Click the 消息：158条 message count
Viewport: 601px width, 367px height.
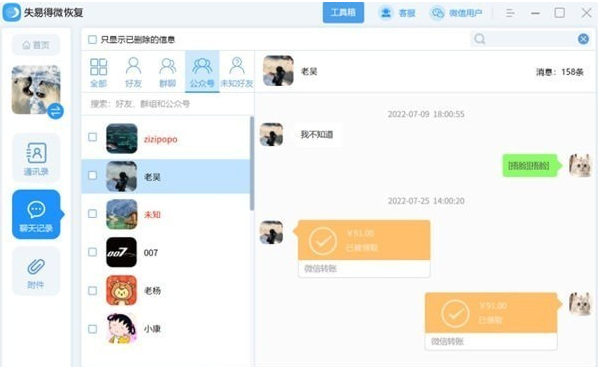tap(560, 72)
